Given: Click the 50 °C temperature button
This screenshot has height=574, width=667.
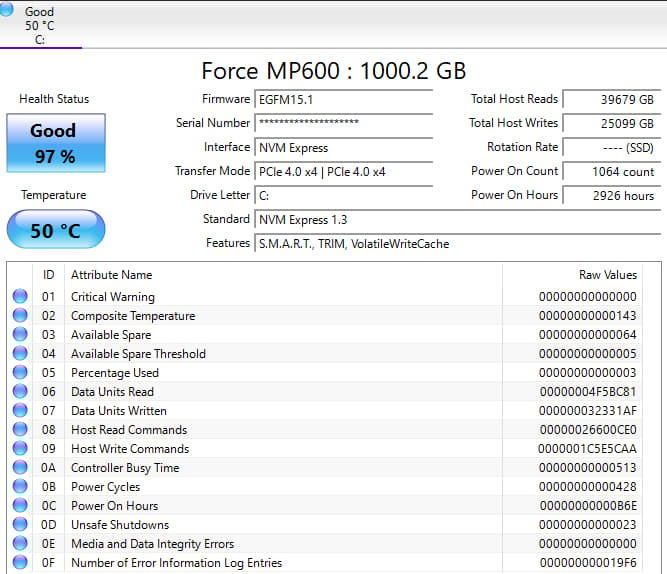Looking at the screenshot, I should coord(56,229).
